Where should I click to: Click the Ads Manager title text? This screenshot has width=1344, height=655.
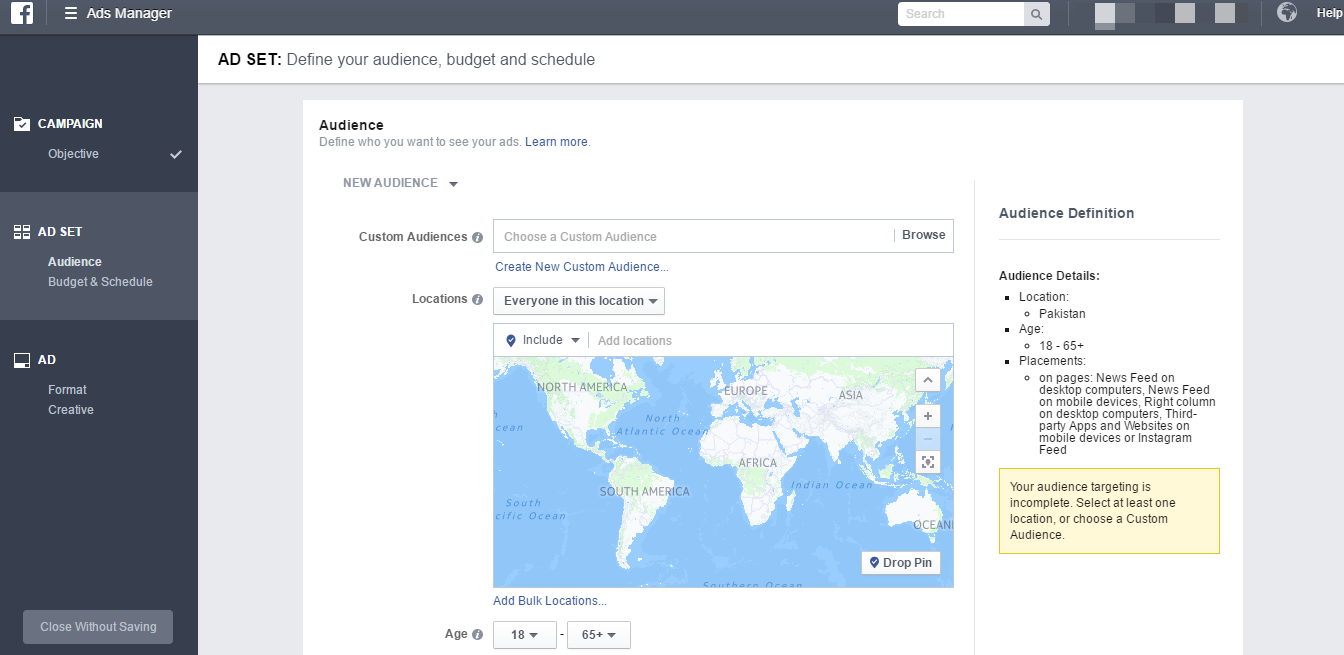pos(129,13)
